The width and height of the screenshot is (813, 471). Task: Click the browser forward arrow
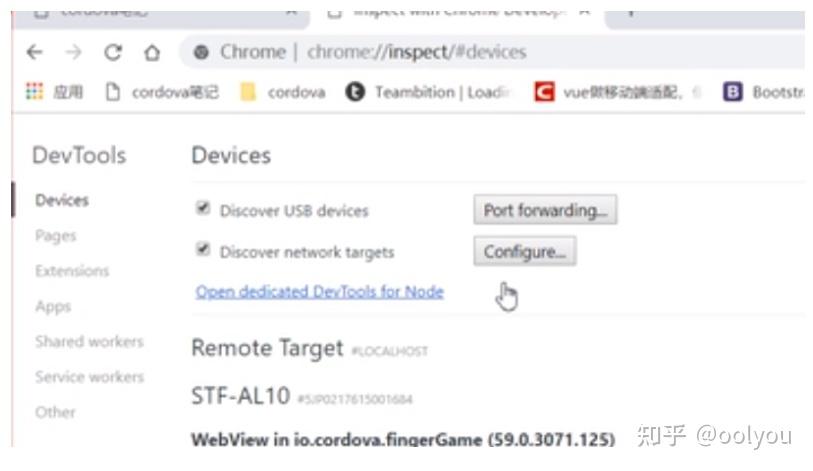pos(73,52)
